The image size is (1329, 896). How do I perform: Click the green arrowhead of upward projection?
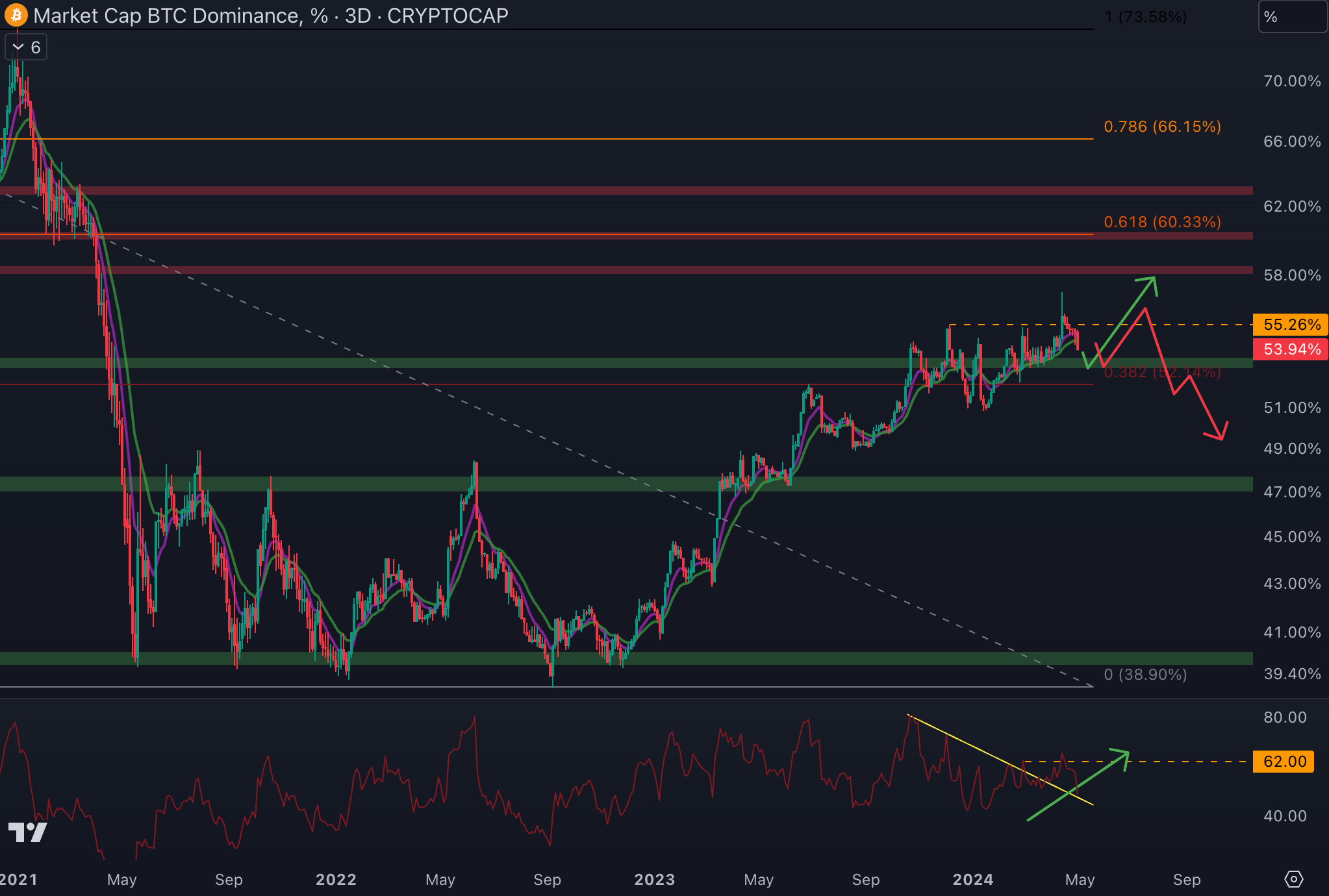(x=1153, y=280)
